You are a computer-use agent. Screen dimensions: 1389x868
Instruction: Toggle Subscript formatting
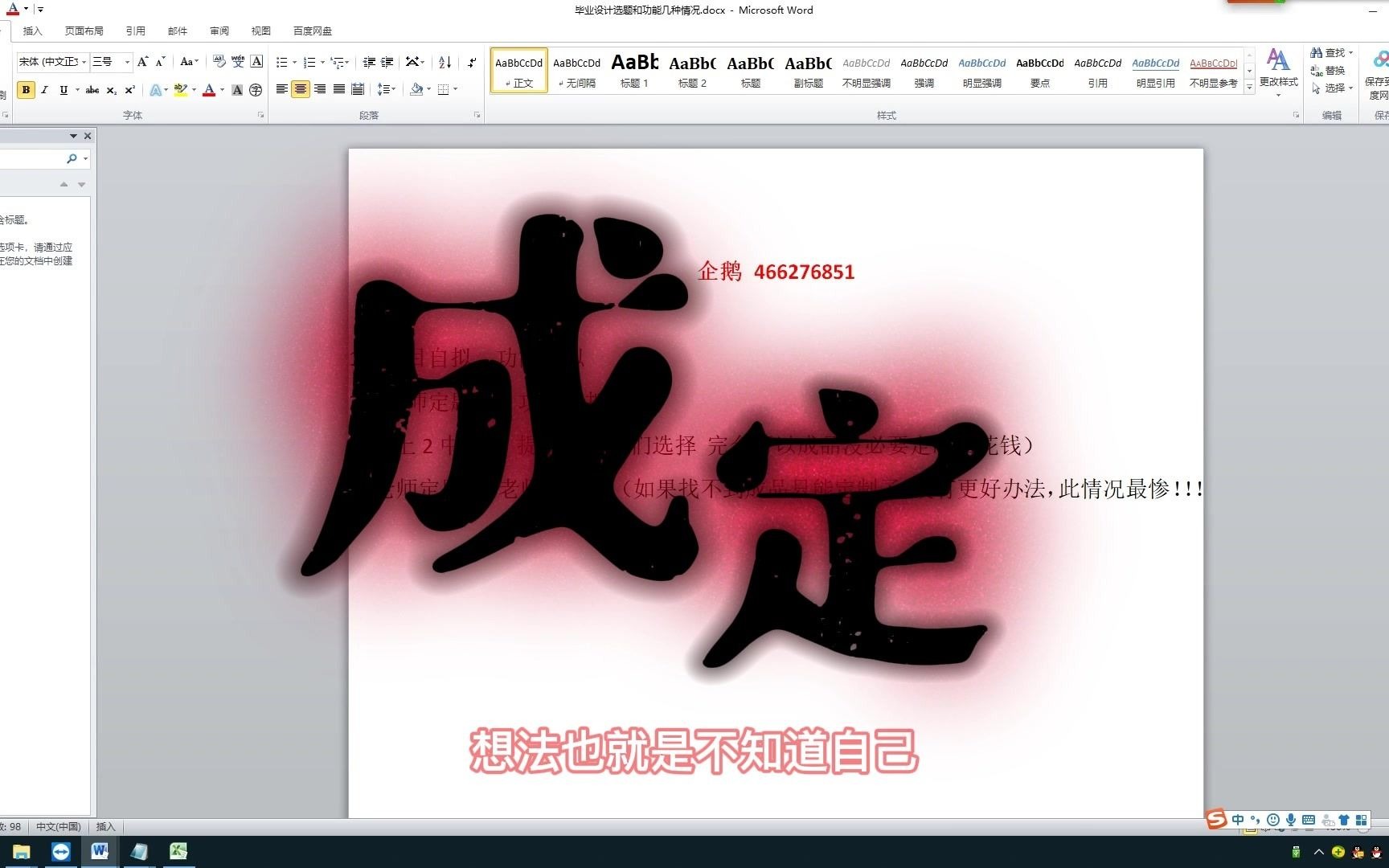click(x=112, y=90)
